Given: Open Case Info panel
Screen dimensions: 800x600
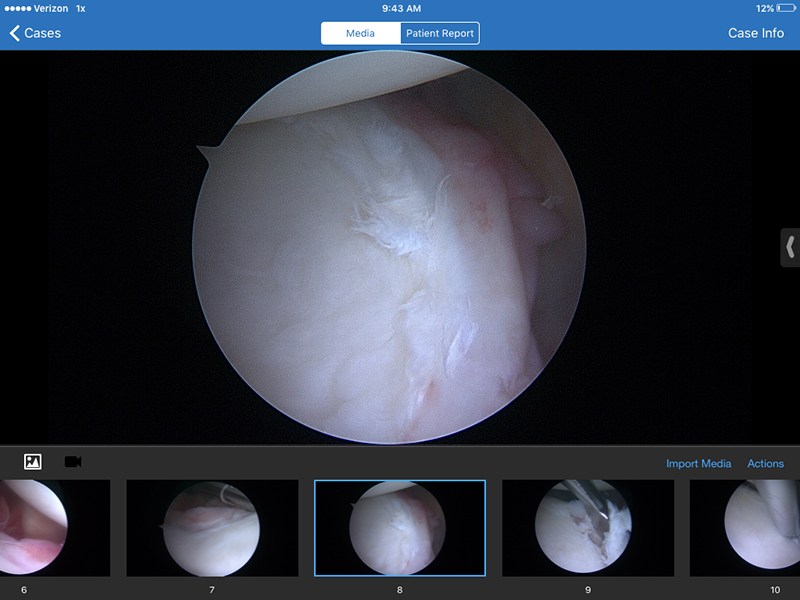Looking at the screenshot, I should point(756,33).
